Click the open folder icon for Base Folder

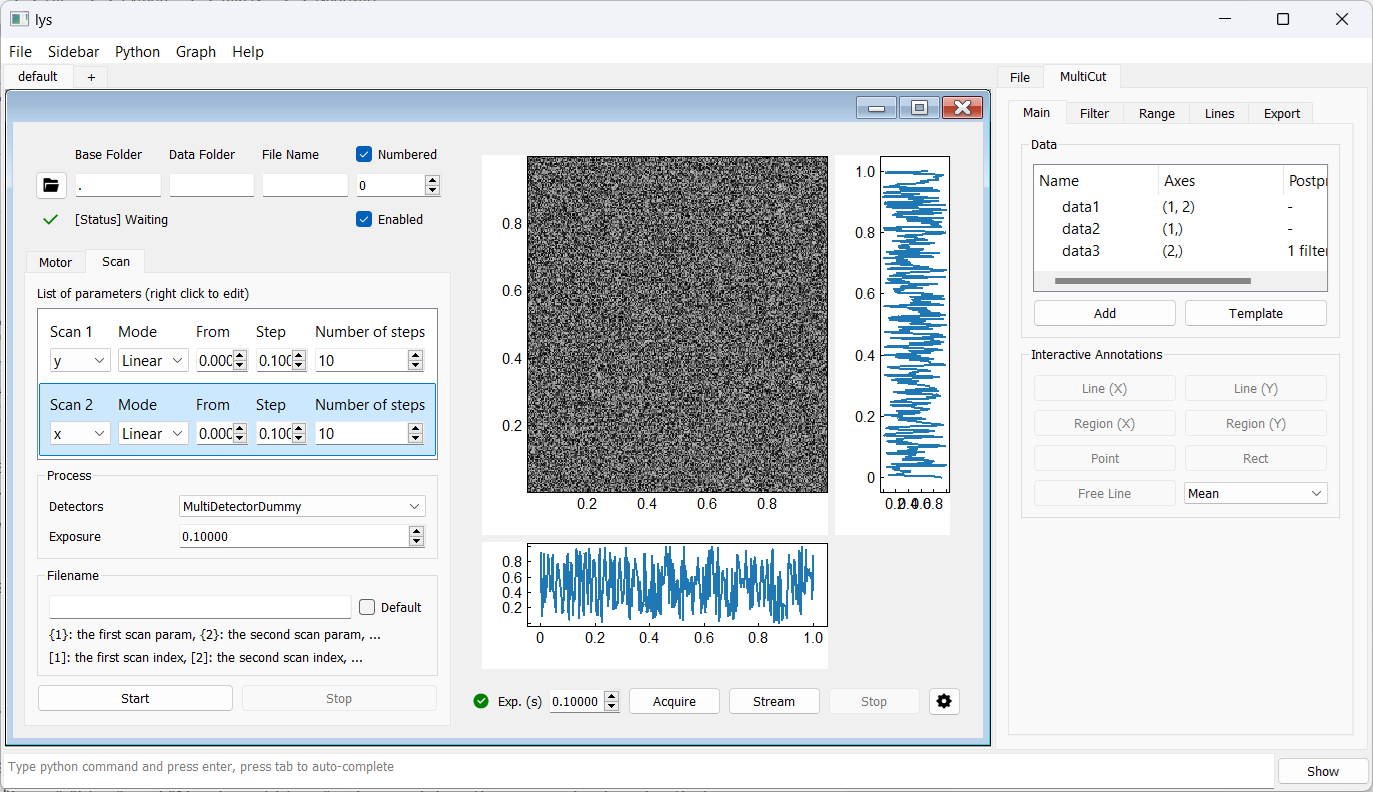click(x=51, y=185)
